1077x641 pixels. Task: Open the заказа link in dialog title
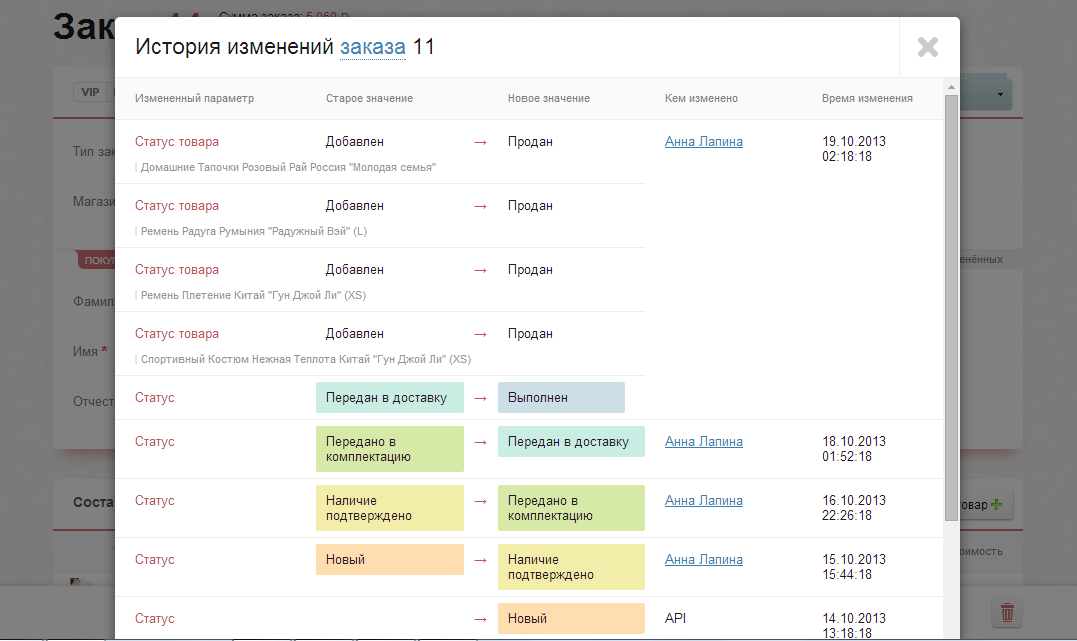pyautogui.click(x=372, y=47)
